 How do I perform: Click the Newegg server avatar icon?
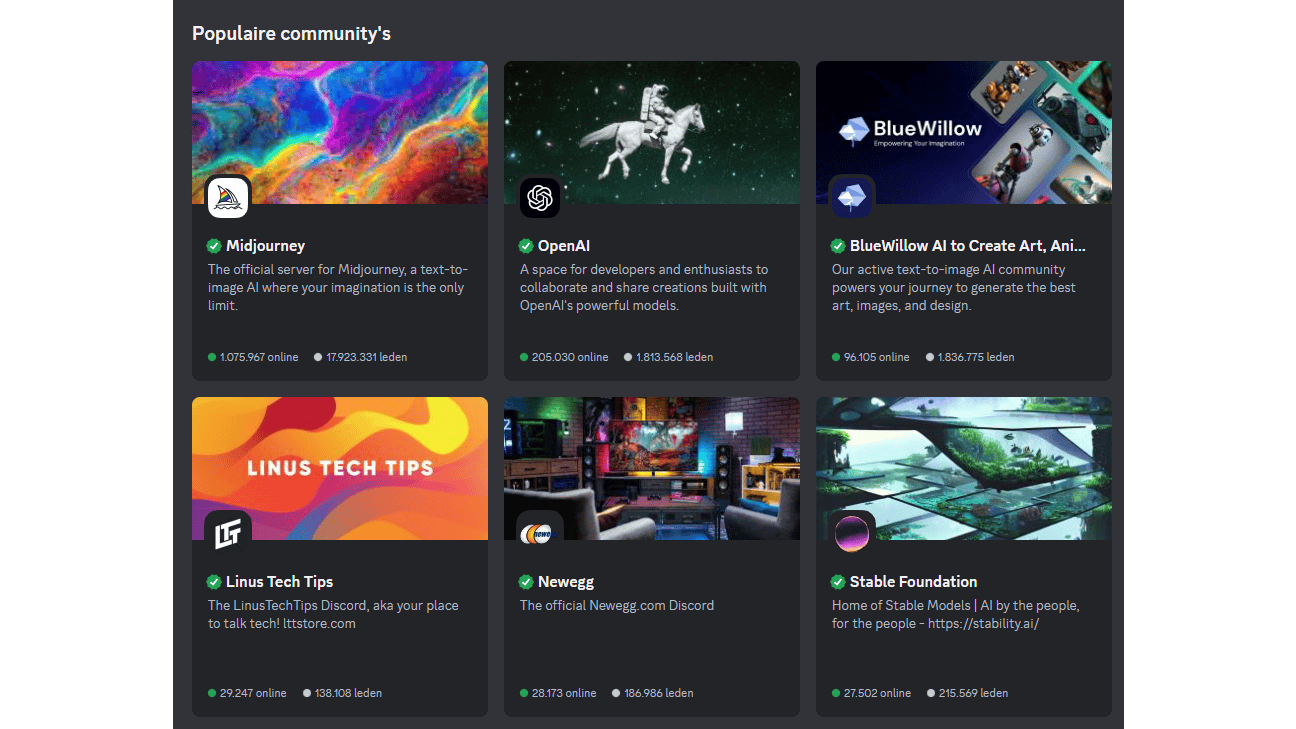tap(540, 534)
